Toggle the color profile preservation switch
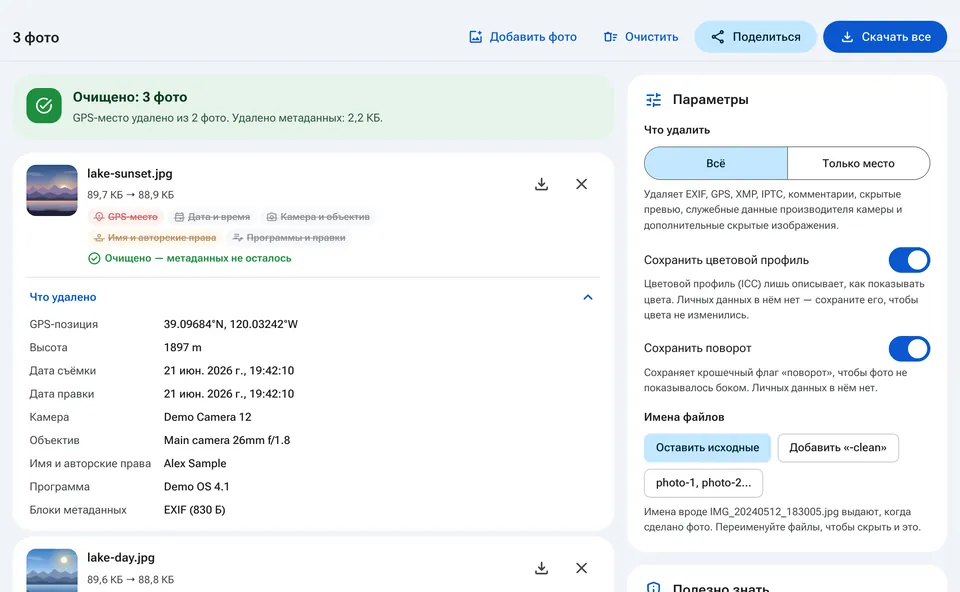960x592 pixels. pyautogui.click(x=909, y=260)
